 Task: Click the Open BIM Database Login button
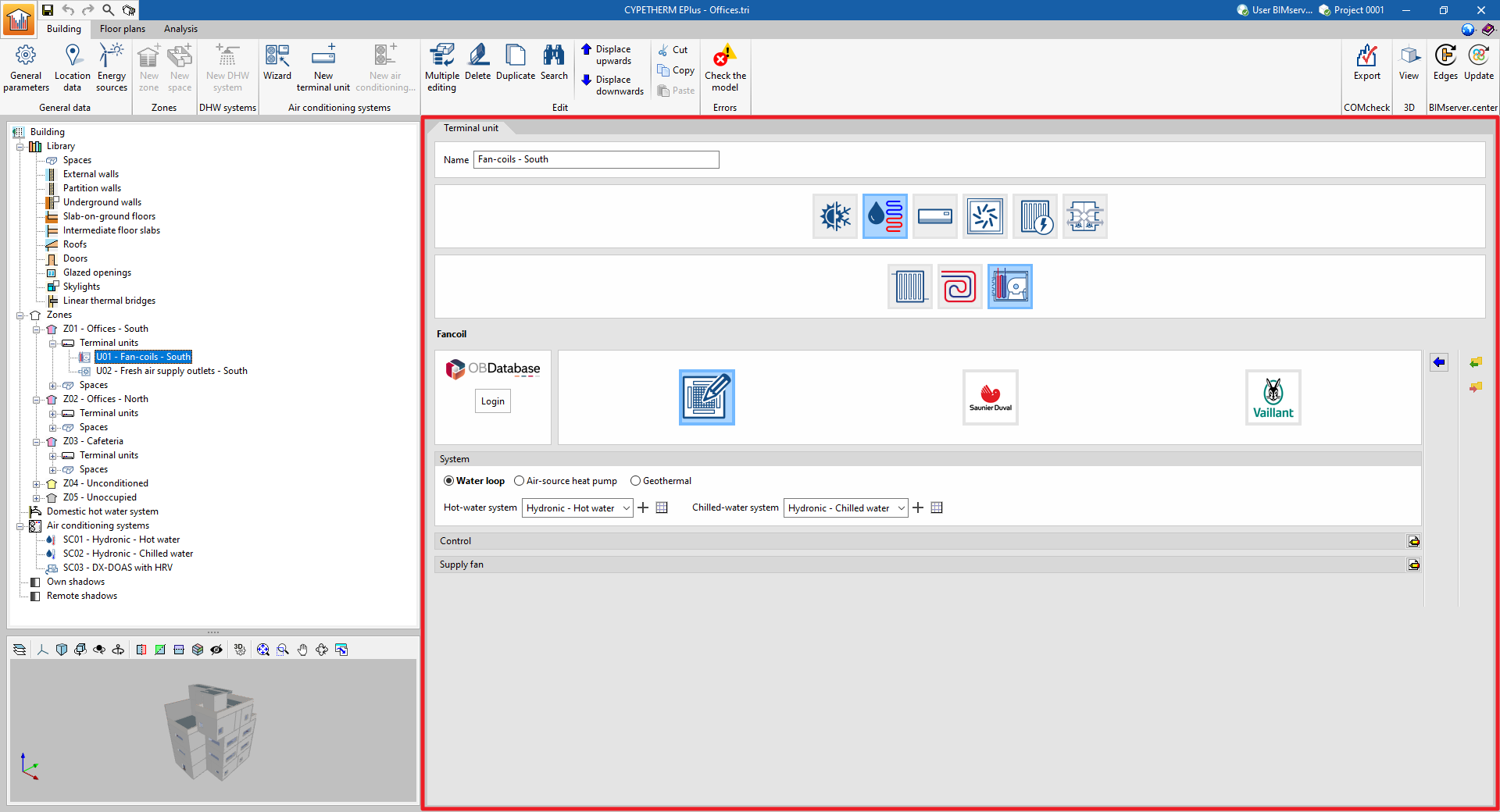coord(492,401)
